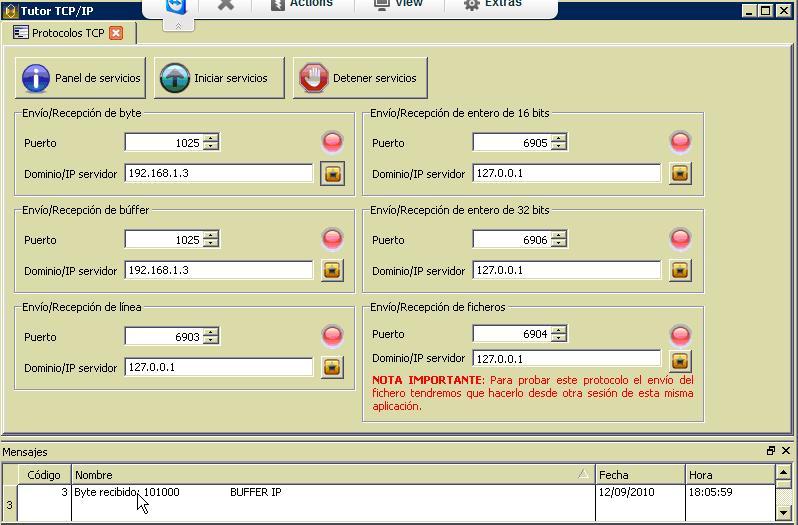Click línea server IP field 127.0.0.1
Viewport: 798px width, 525px height.
[219, 367]
